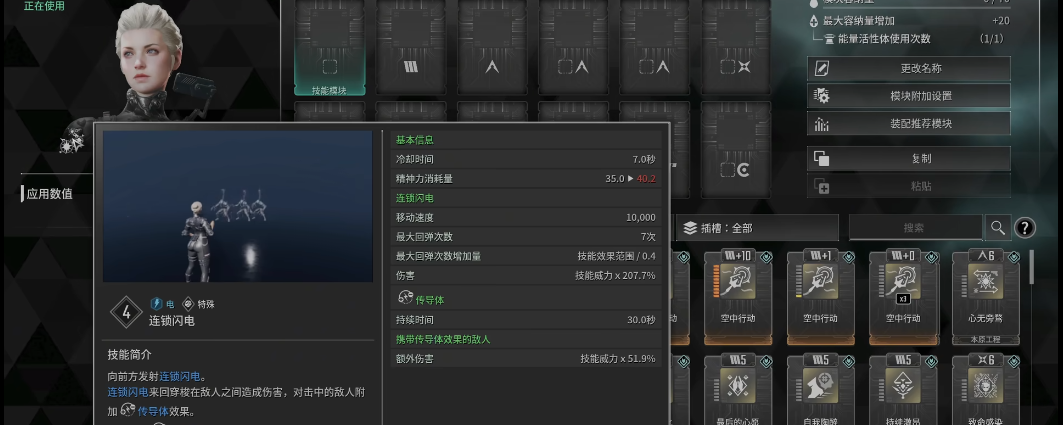
Task: Click the 持续时间 30.0秒 row
Action: 525,319
